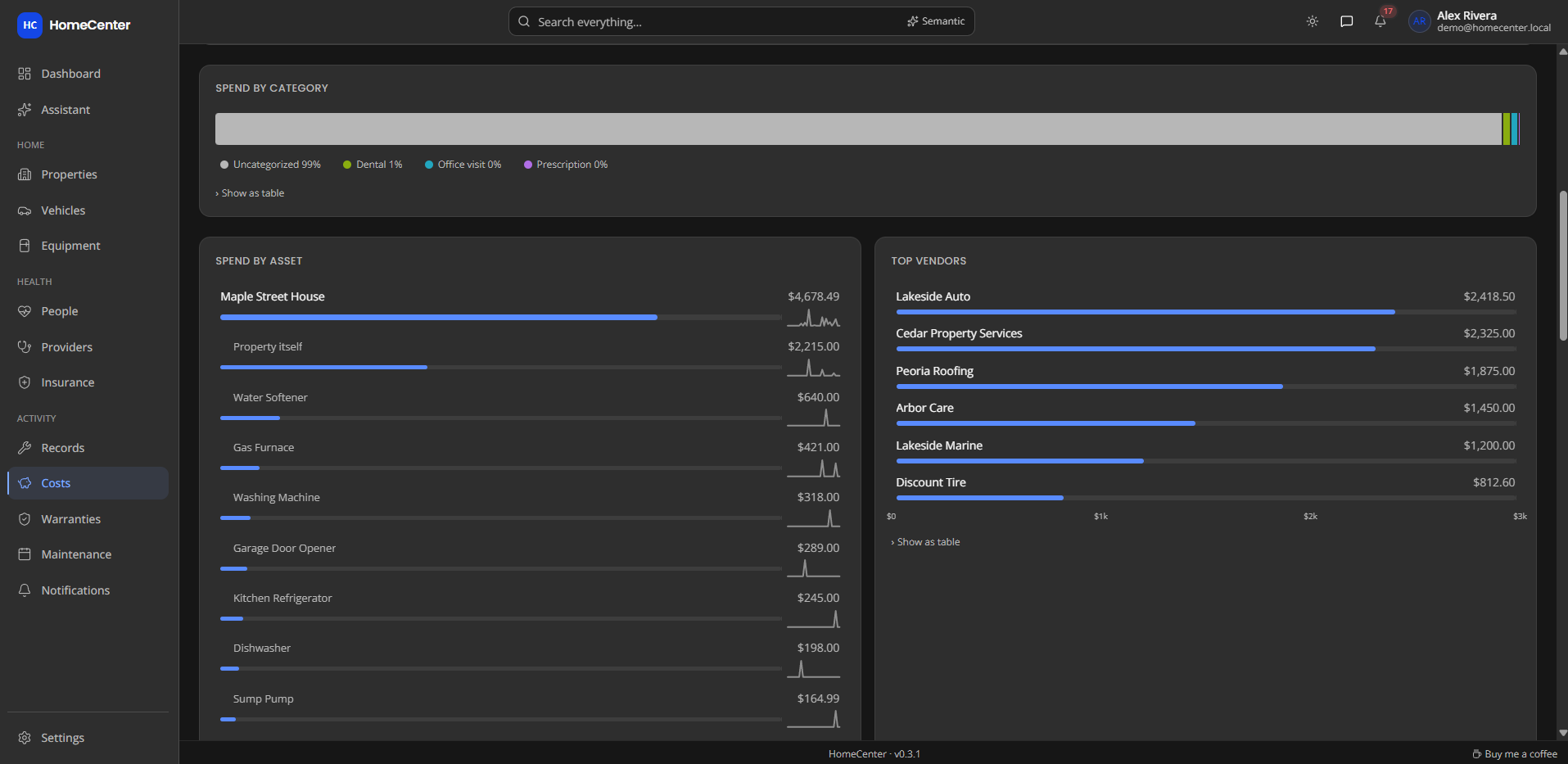The height and width of the screenshot is (764, 1568).
Task: Click the Maple Street House spend bar
Action: 439,317
